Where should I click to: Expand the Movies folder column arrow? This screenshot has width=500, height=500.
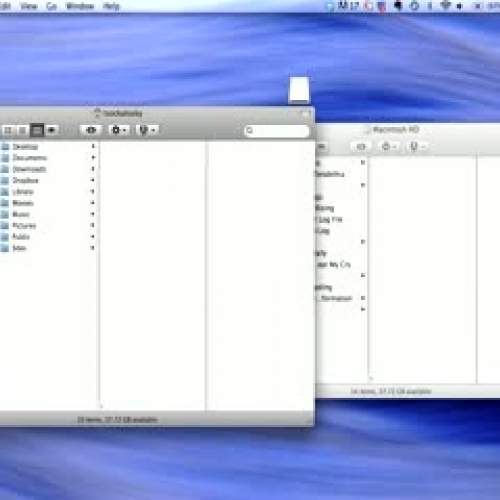pyautogui.click(x=93, y=203)
